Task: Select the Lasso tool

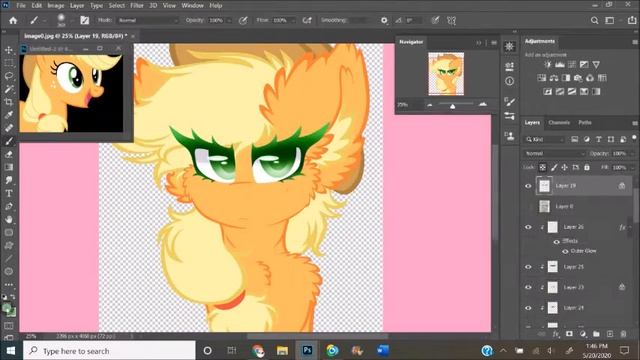Action: [x=9, y=76]
